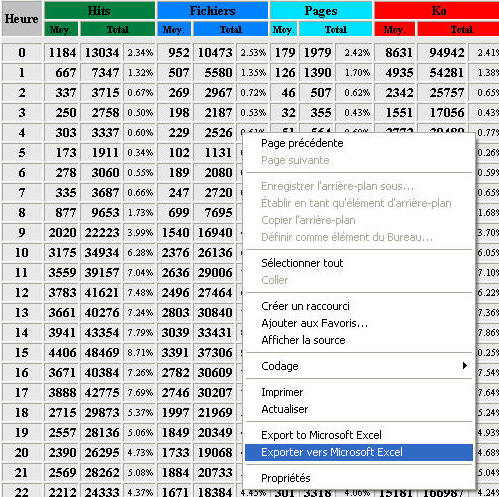Click fichiers total cell '20349'
This screenshot has height=497, width=499.
pyautogui.click(x=214, y=433)
